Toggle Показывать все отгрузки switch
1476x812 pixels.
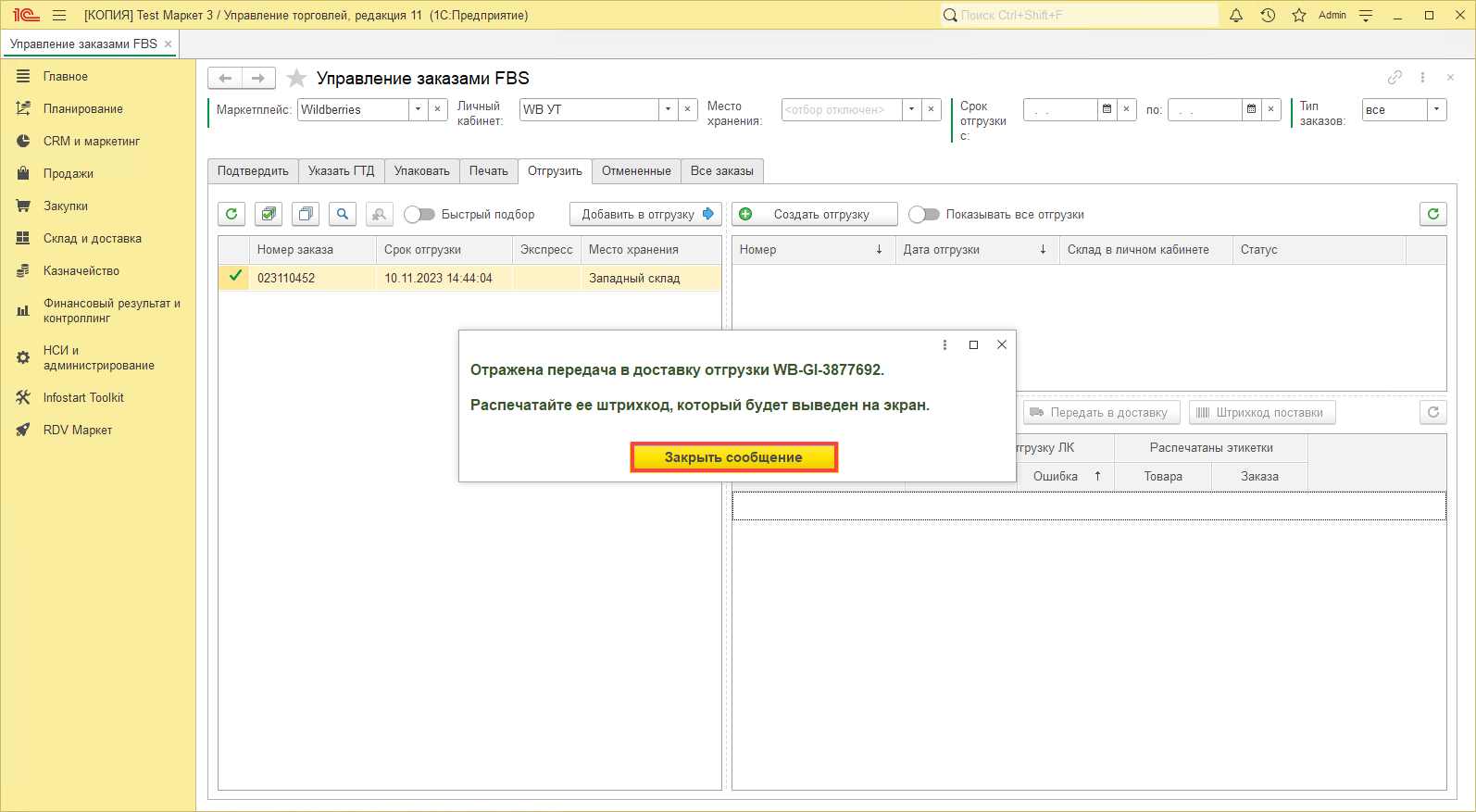pyautogui.click(x=924, y=214)
